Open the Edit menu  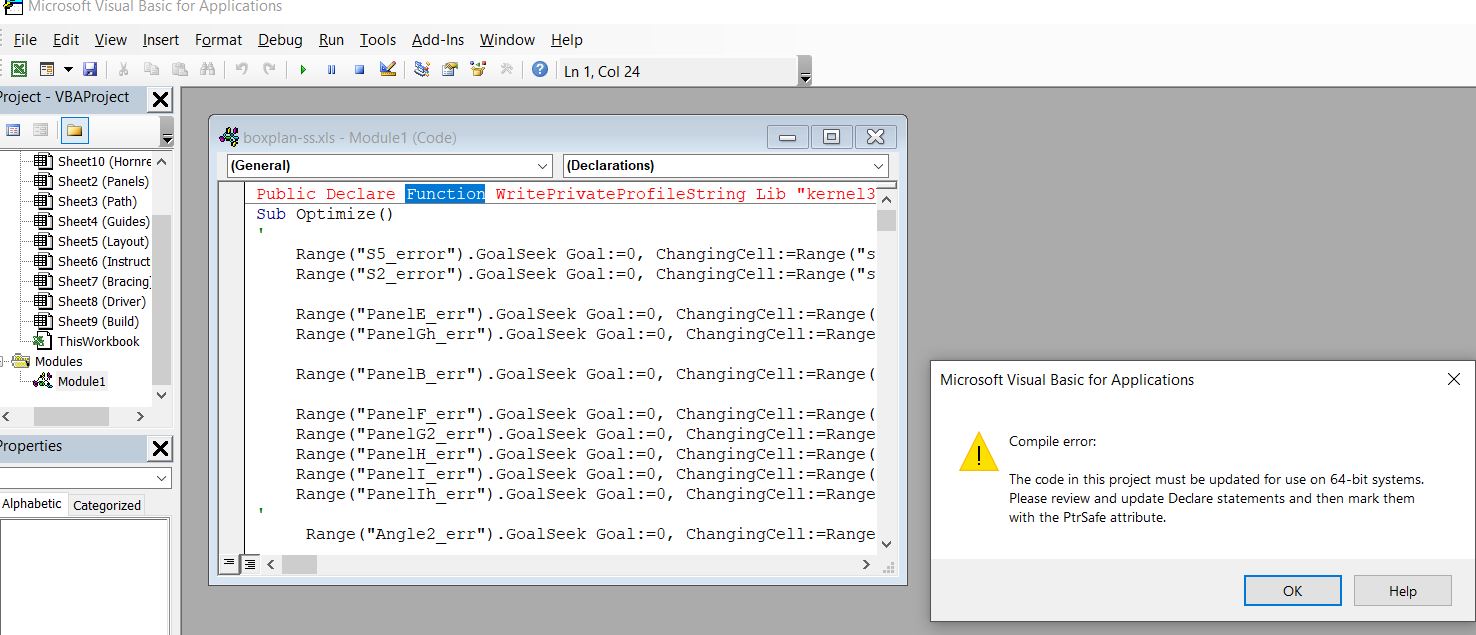pos(66,40)
